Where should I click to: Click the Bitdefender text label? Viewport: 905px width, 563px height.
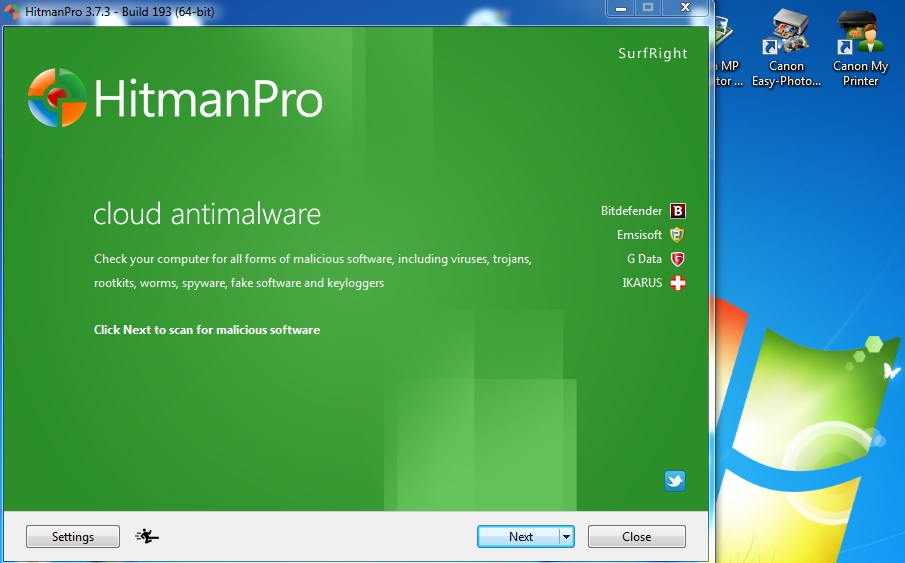(x=631, y=211)
